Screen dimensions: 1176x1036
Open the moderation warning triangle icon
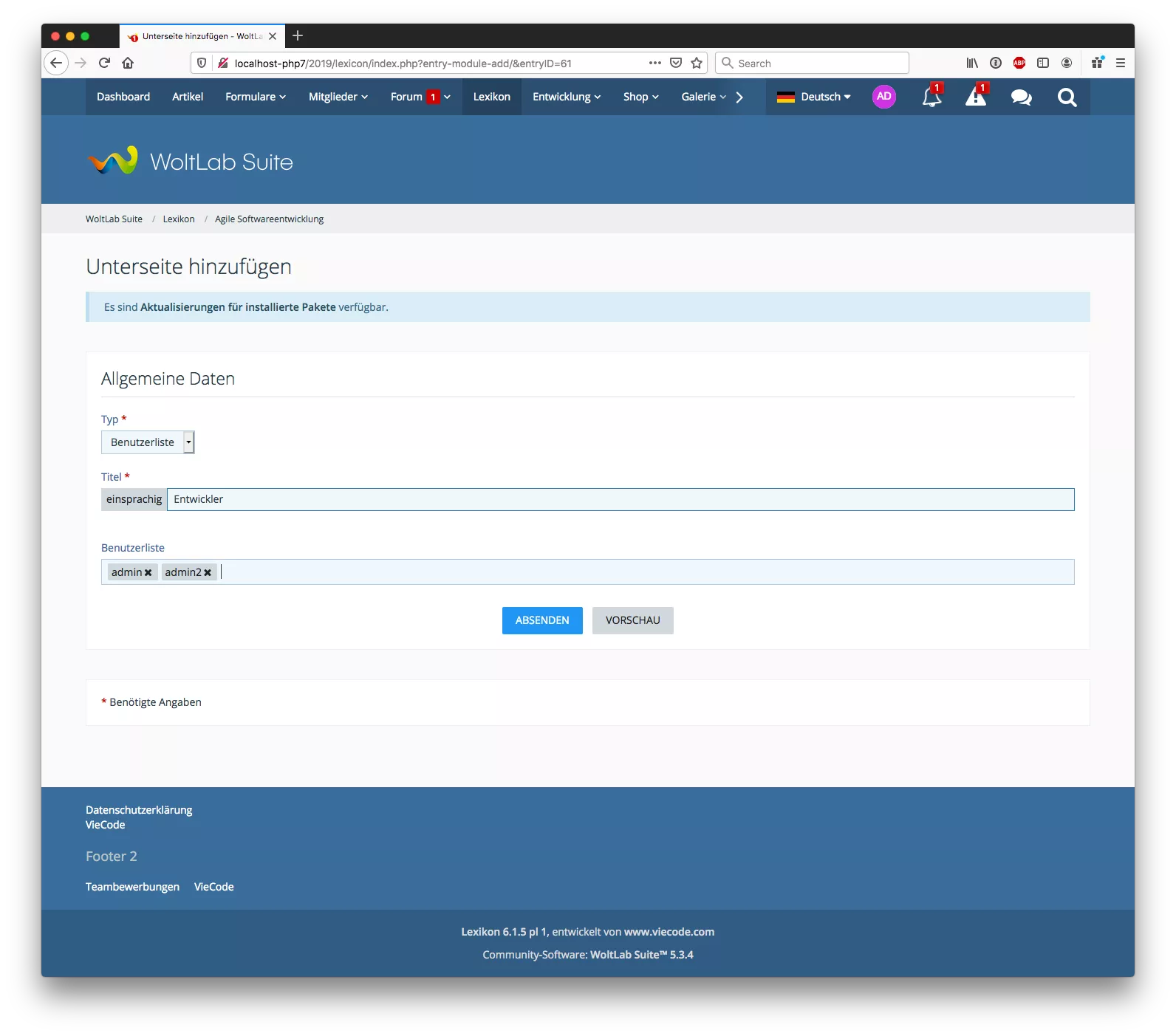976,97
